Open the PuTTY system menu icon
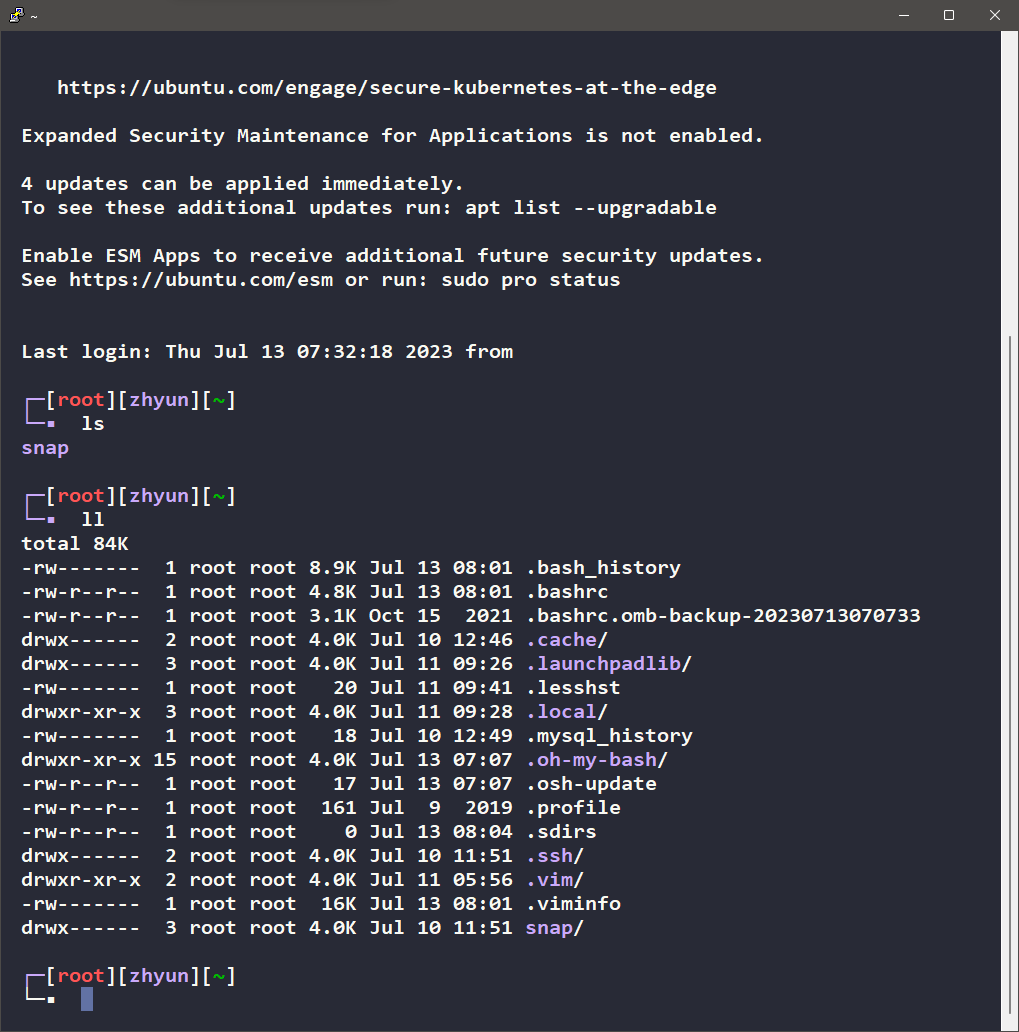 click(x=16, y=14)
